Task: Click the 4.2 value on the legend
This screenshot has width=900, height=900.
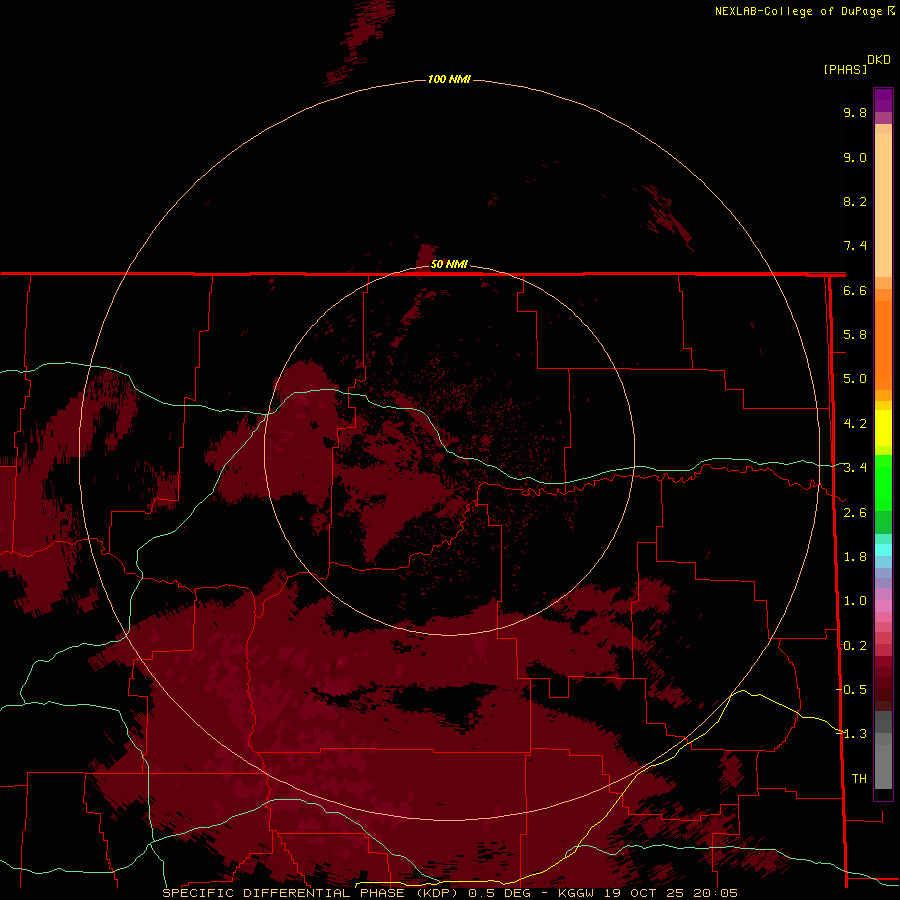Action: 855,424
